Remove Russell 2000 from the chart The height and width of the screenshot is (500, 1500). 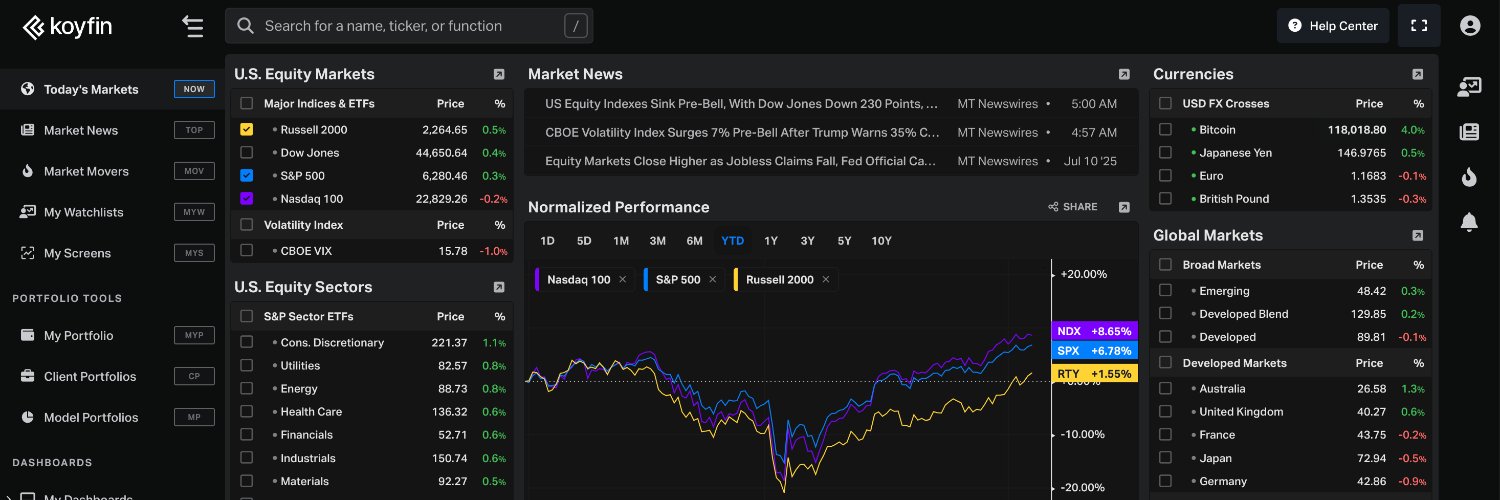coord(825,280)
